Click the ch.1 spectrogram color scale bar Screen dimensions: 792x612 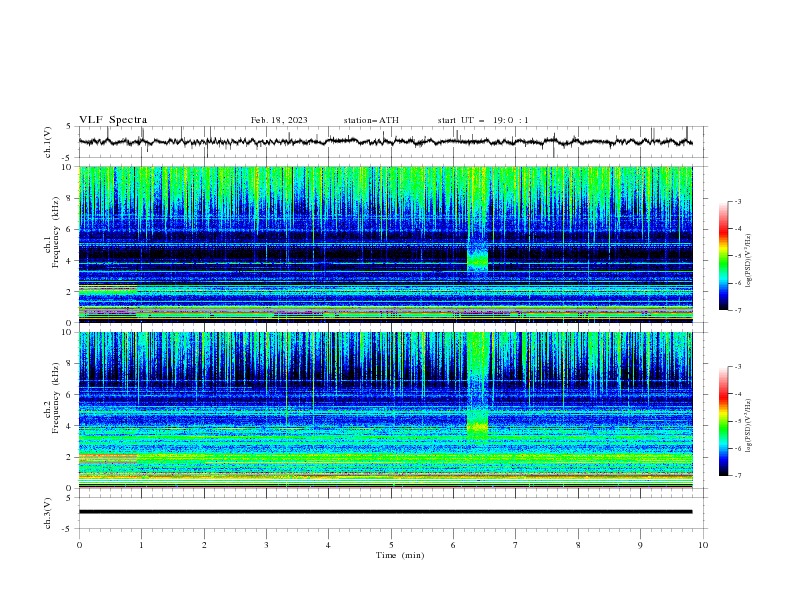(x=723, y=256)
